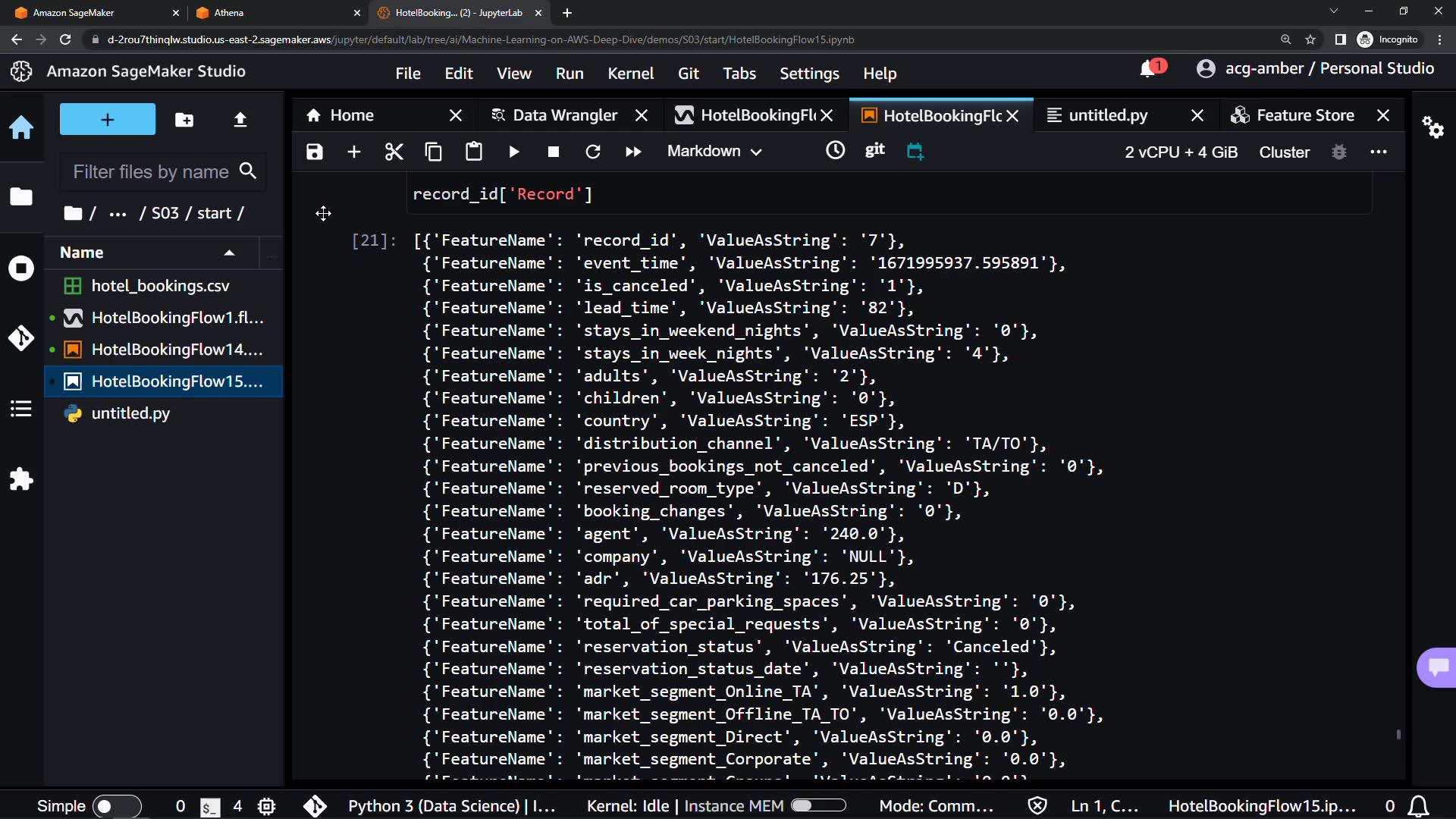This screenshot has height=819, width=1456.
Task: Toggle Simple mode switch
Action: (116, 806)
